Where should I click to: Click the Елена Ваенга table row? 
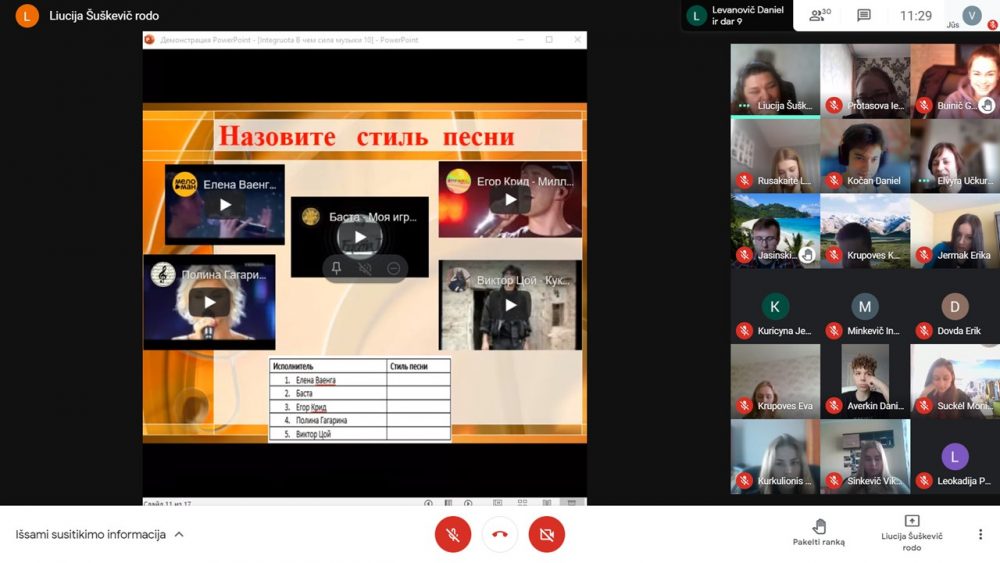point(360,380)
